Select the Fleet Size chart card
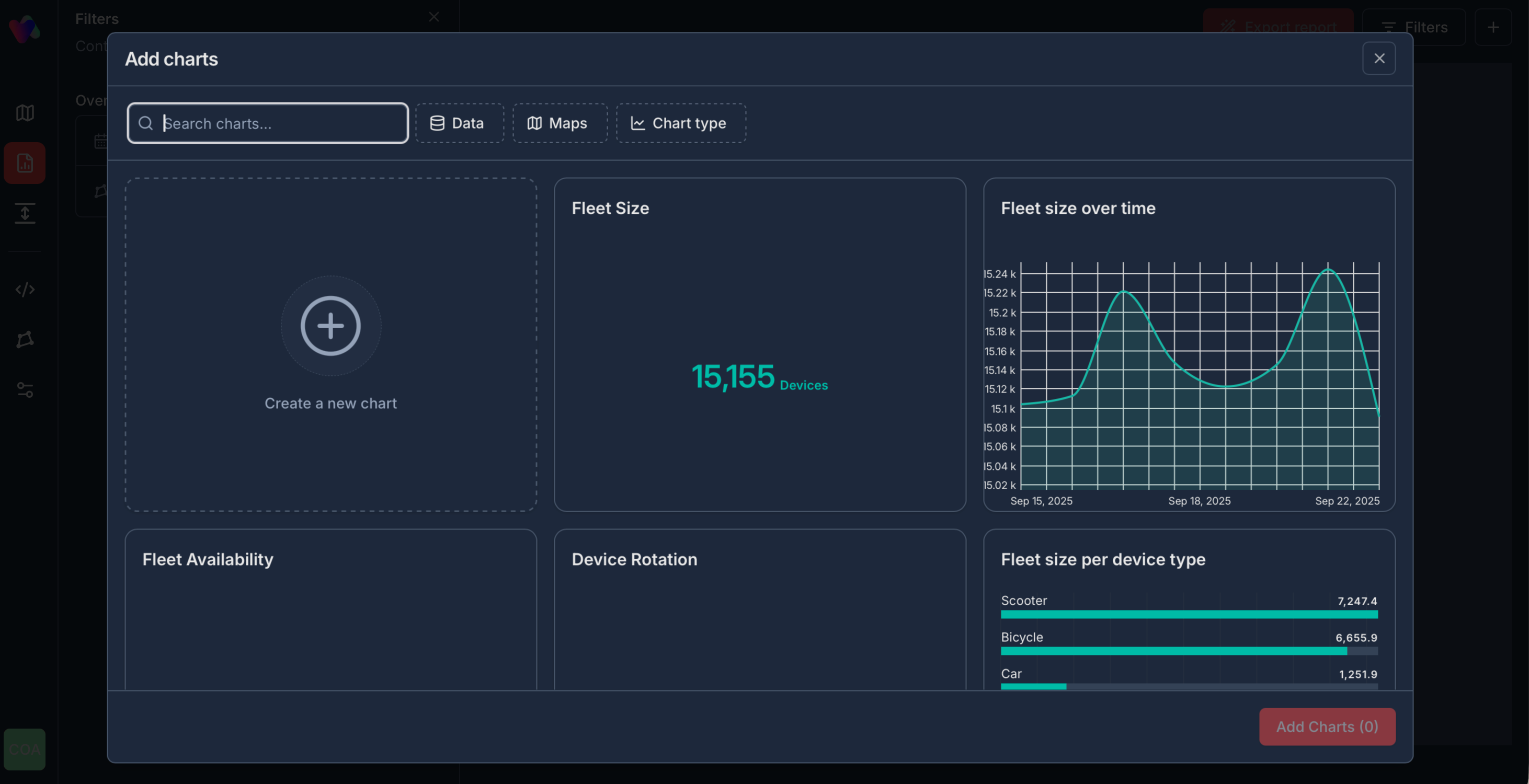Screen dimensions: 1529x784 click(x=759, y=344)
